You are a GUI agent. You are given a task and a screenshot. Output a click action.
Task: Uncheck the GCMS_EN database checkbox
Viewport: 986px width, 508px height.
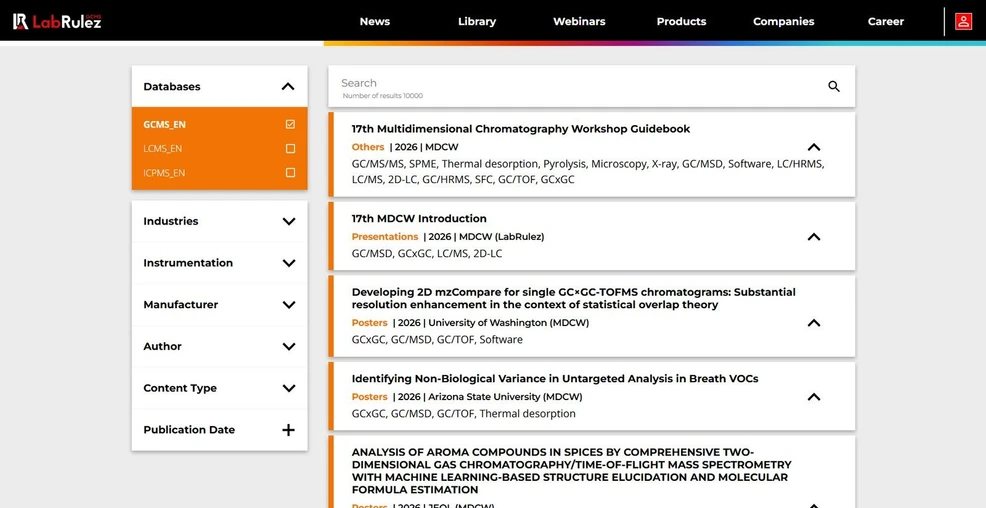click(290, 125)
